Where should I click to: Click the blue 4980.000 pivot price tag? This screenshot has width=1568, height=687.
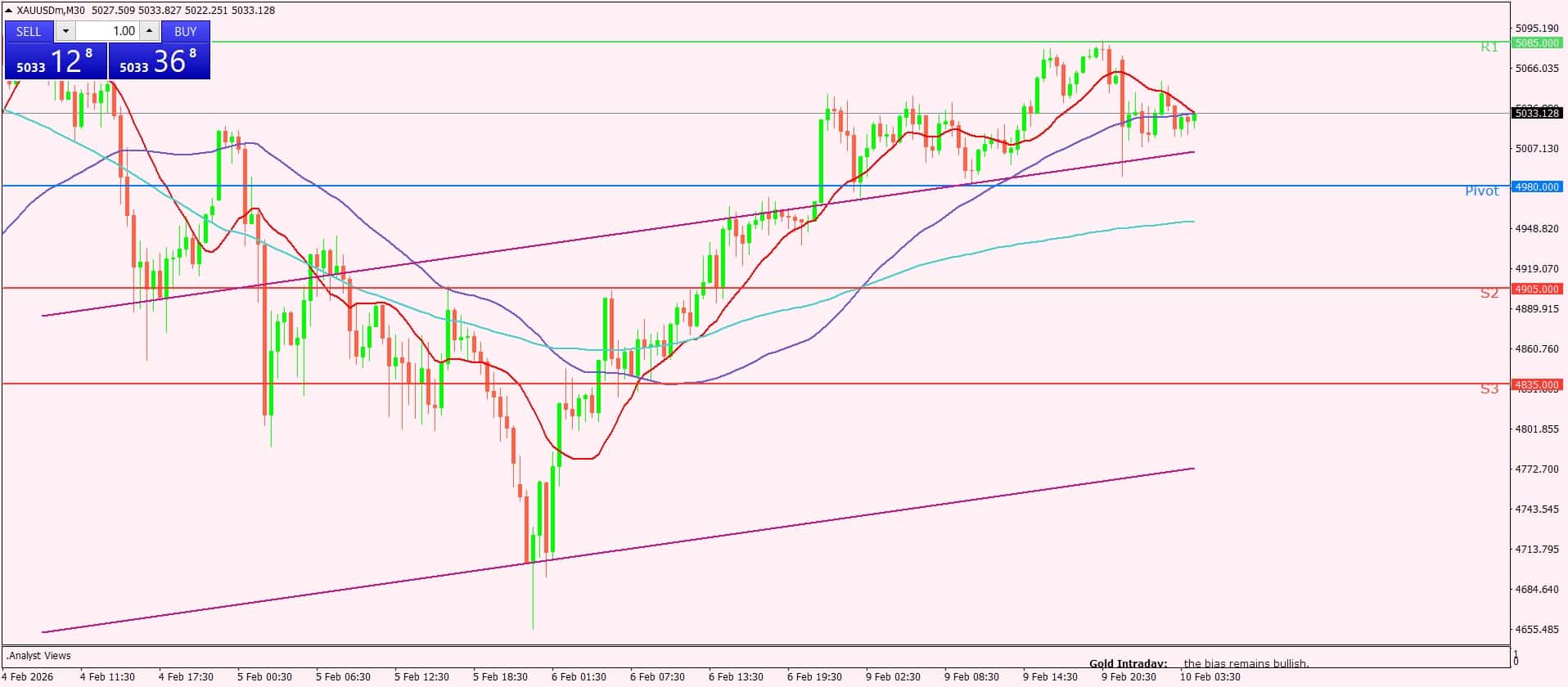click(1537, 186)
